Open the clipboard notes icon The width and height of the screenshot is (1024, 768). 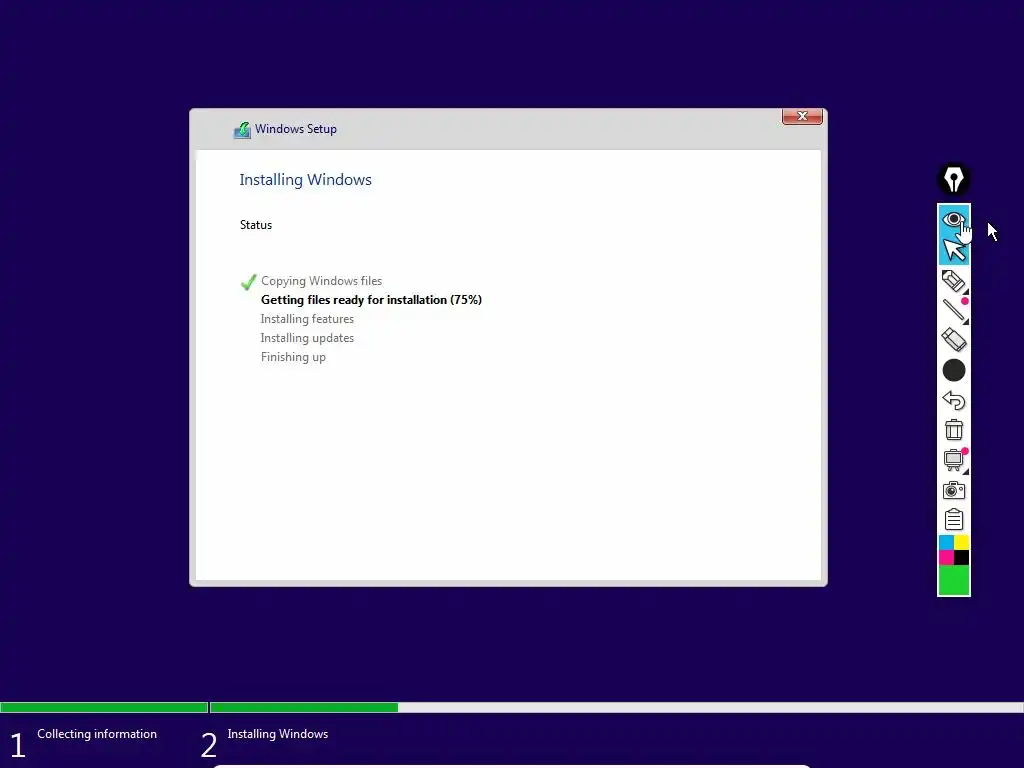click(x=953, y=519)
